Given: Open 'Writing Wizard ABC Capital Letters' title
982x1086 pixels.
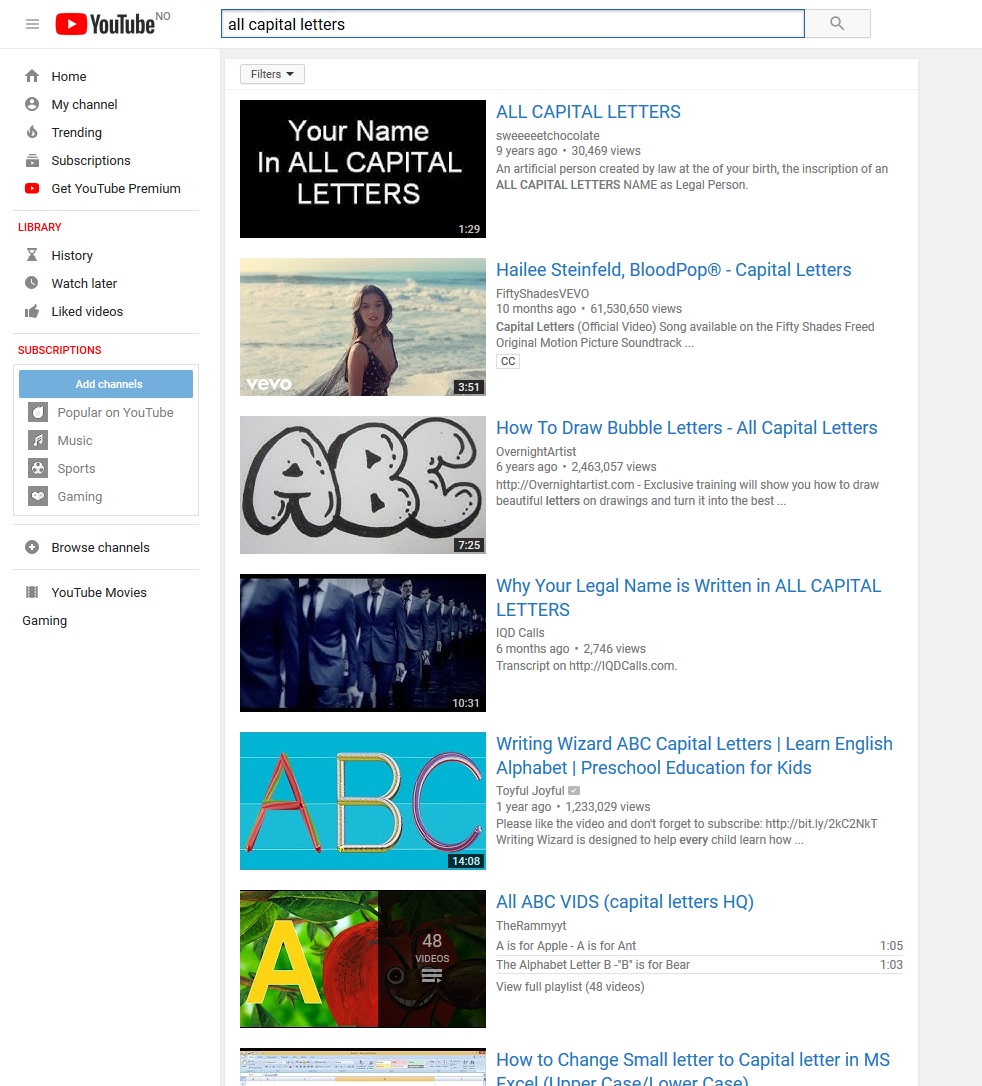Looking at the screenshot, I should point(694,755).
